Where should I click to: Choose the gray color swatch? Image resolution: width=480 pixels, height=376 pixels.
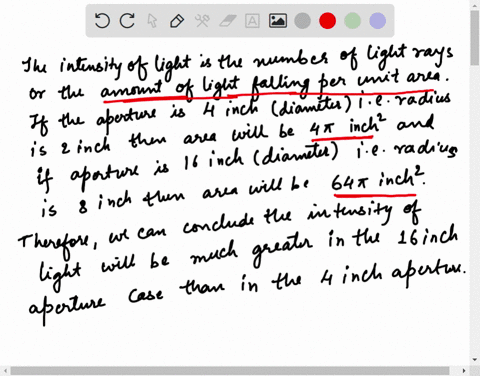pyautogui.click(x=303, y=21)
